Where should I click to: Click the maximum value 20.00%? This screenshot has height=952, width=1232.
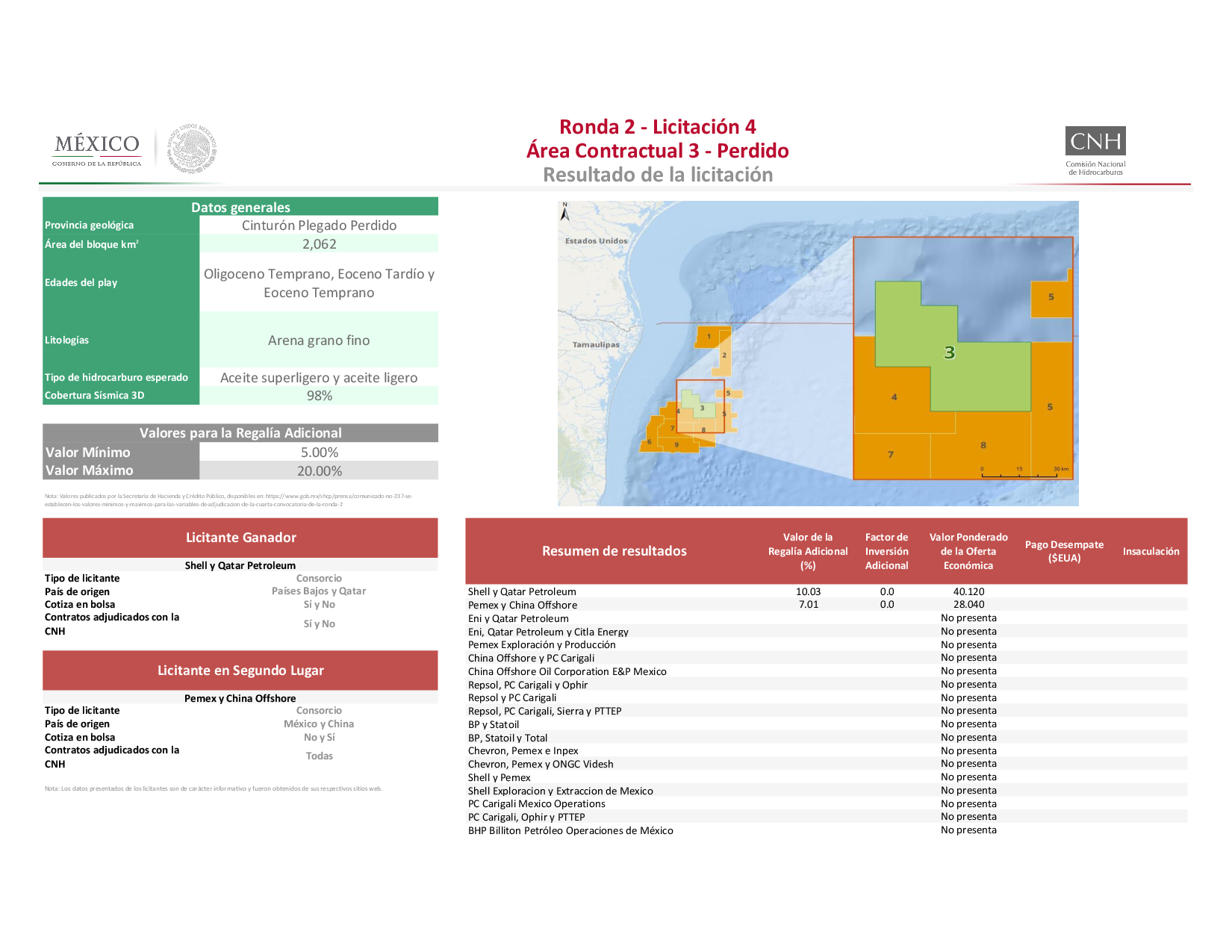[320, 471]
